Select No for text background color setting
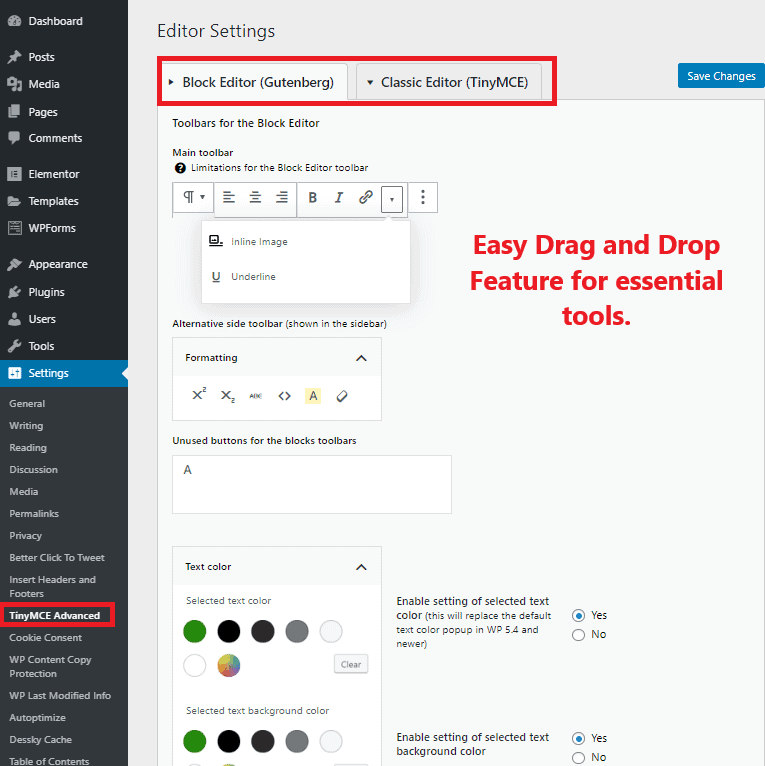 coord(578,758)
